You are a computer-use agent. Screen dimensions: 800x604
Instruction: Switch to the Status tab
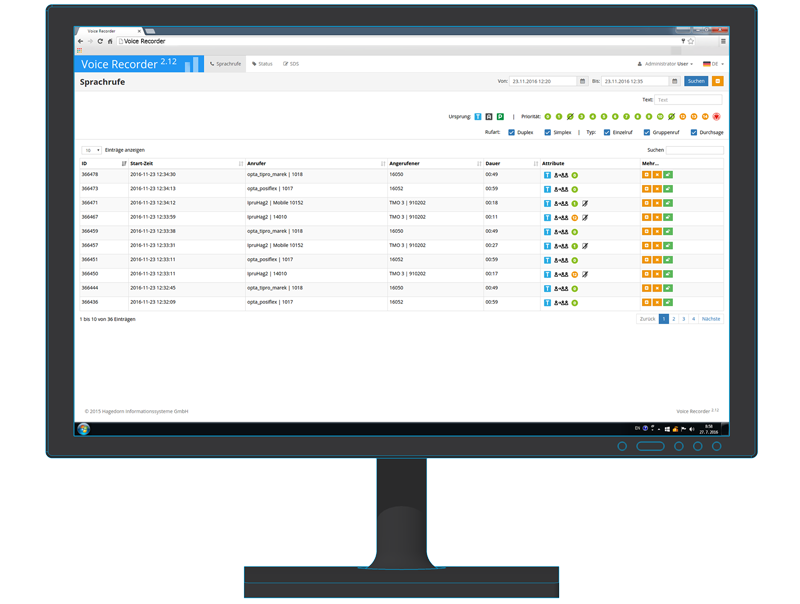(x=262, y=64)
